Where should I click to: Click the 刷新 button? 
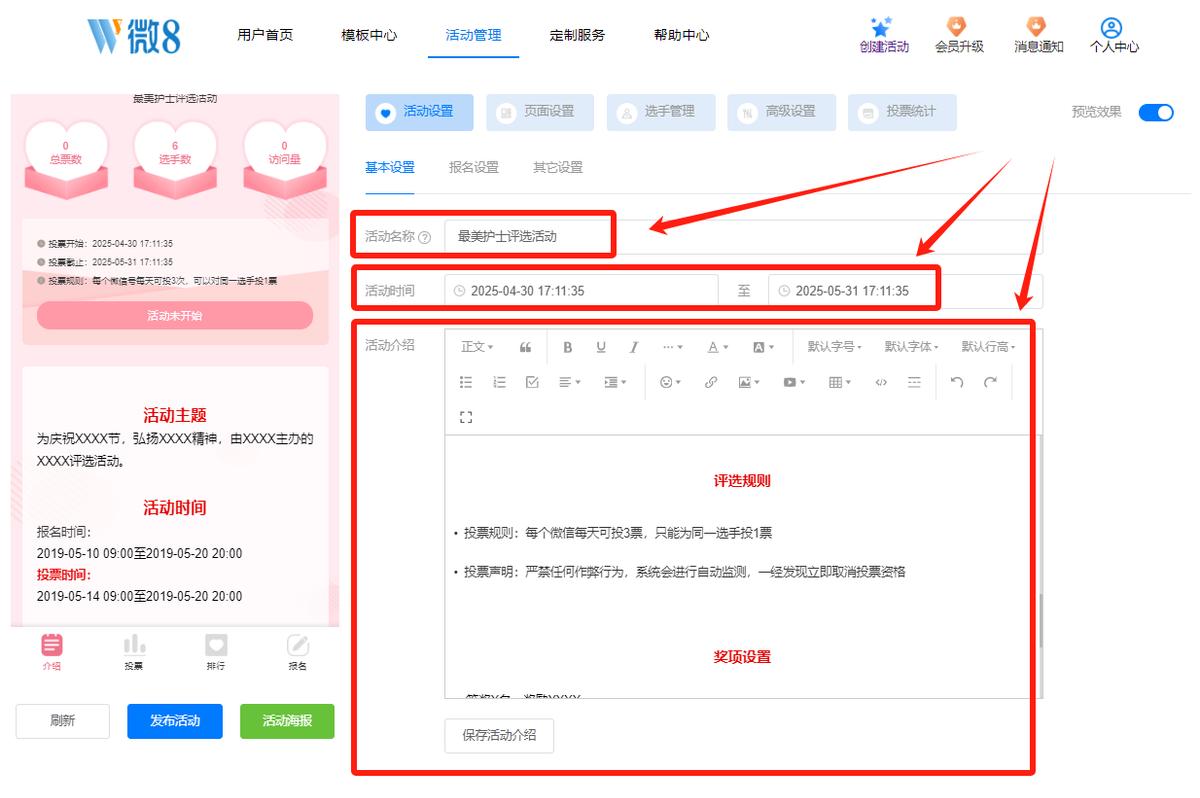pos(62,721)
